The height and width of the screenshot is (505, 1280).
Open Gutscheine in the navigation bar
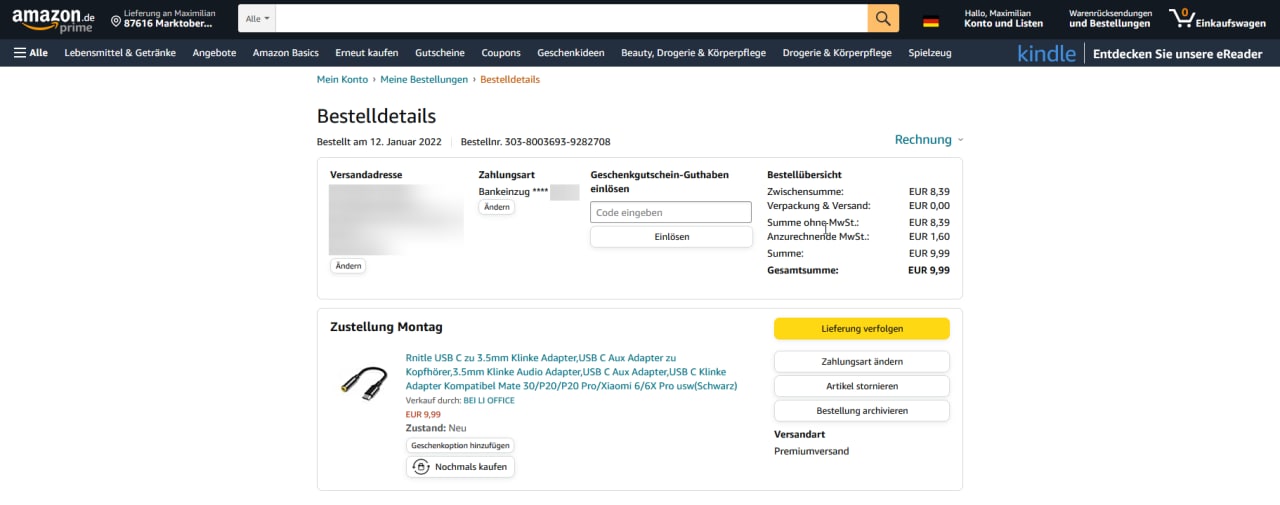pos(440,53)
